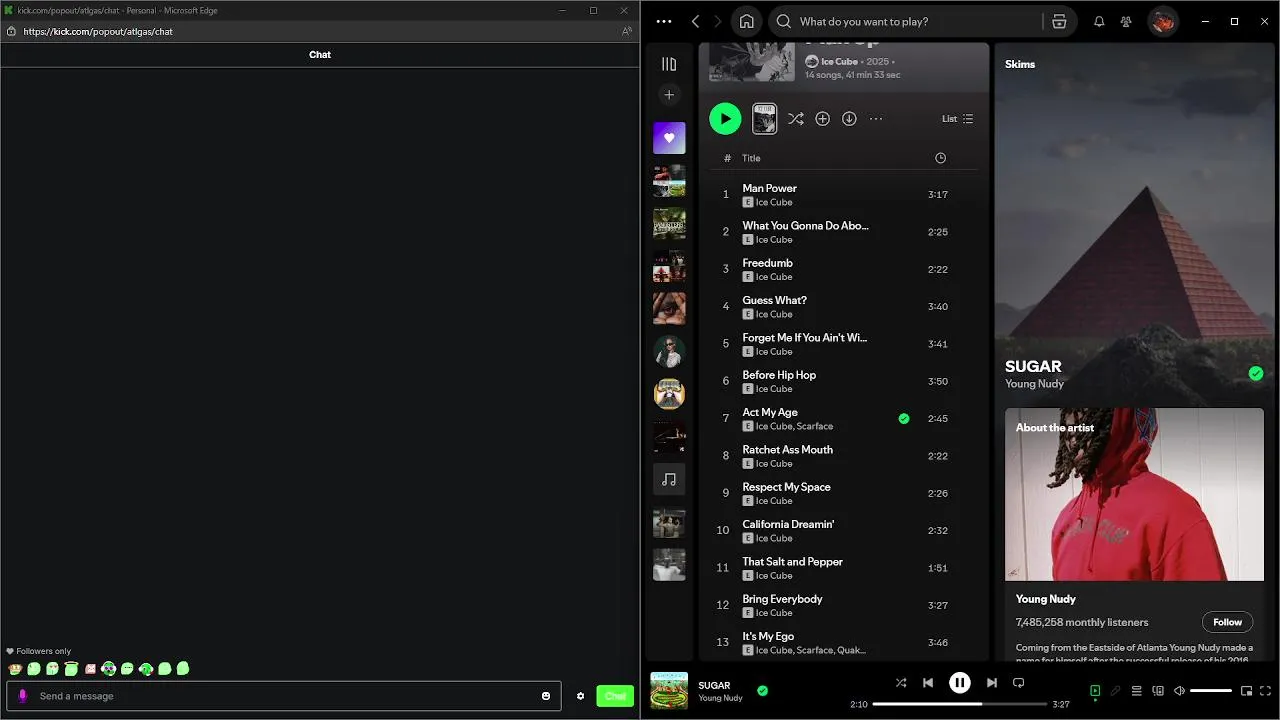Add album to Your Library
1280x720 pixels.
point(822,119)
